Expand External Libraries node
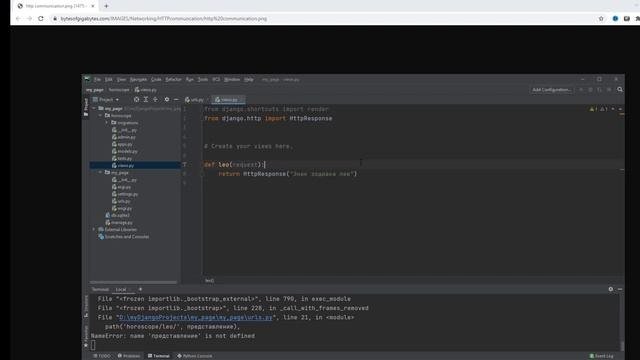Image resolution: width=640 pixels, height=360 pixels. pyautogui.click(x=94, y=230)
